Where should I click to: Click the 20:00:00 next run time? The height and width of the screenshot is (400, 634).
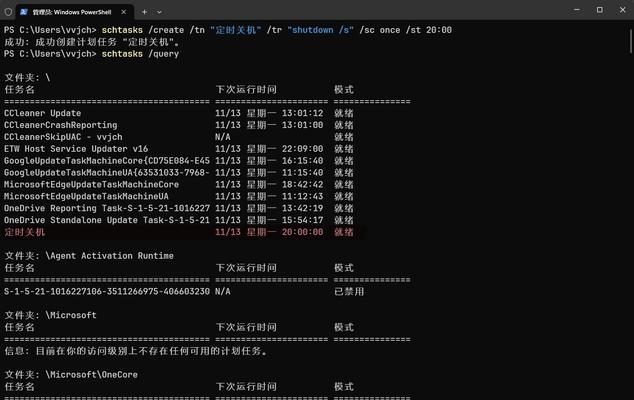(302, 232)
